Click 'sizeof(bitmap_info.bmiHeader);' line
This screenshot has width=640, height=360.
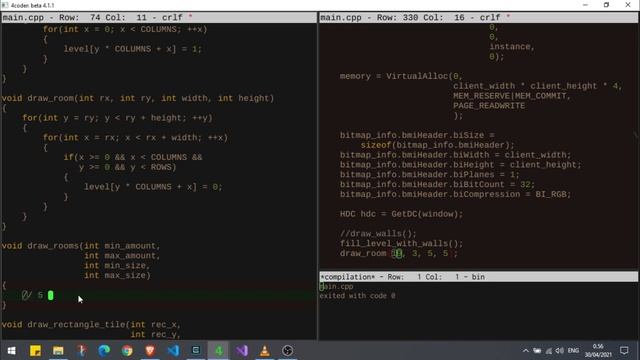click(x=438, y=145)
